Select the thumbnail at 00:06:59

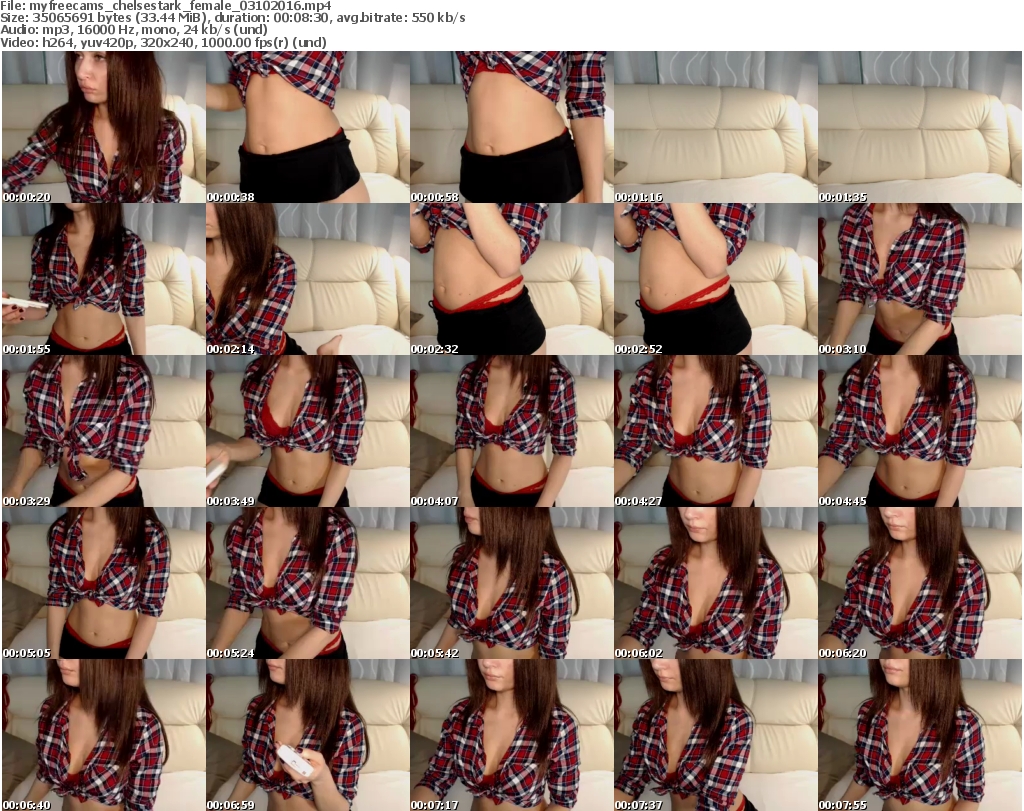pos(308,735)
